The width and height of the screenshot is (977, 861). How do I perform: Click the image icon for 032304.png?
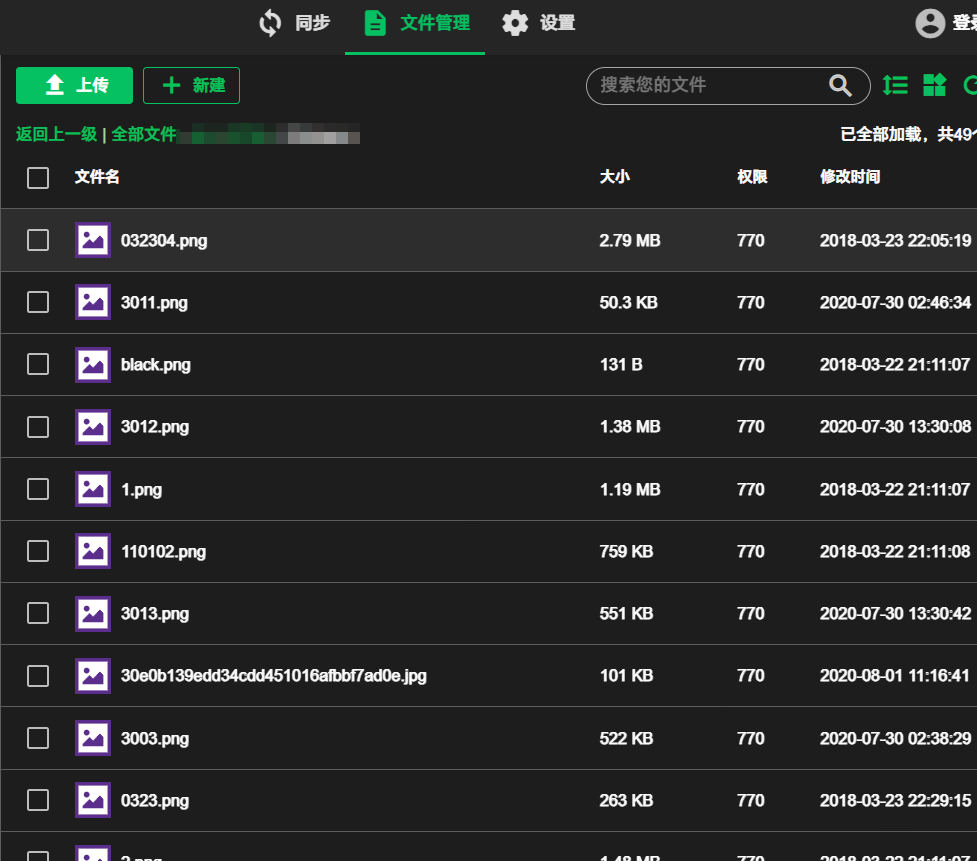93,240
